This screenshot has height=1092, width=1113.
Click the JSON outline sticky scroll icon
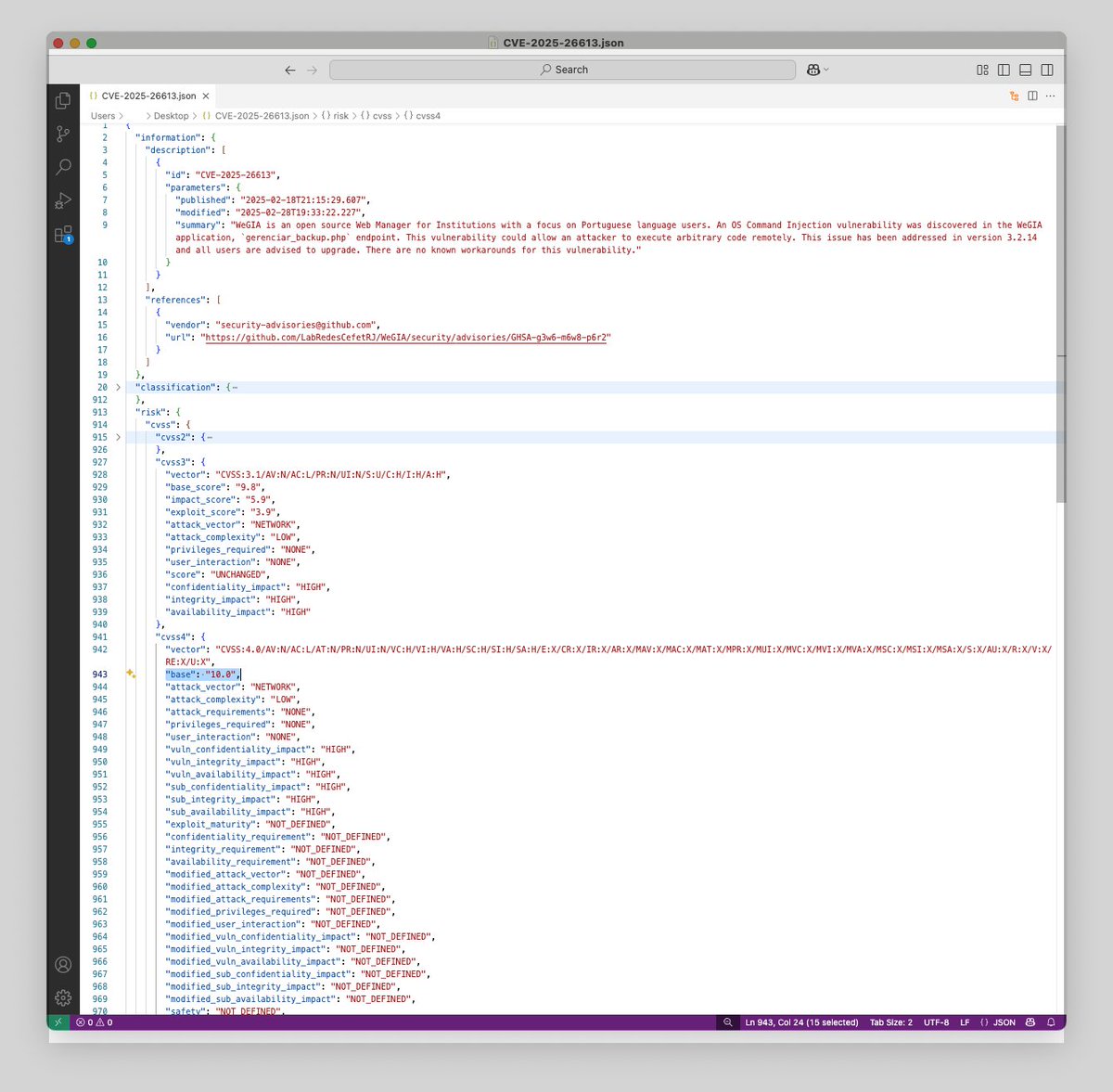pos(1014,96)
